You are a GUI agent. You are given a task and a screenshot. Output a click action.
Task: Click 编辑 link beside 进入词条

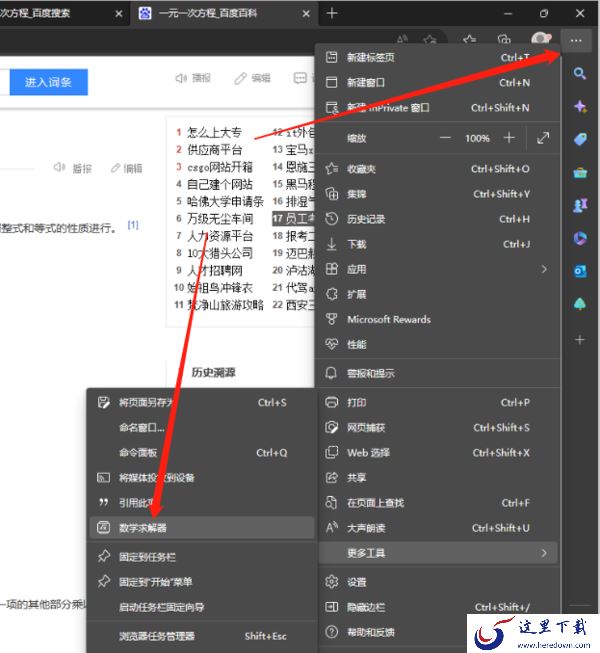point(253,78)
